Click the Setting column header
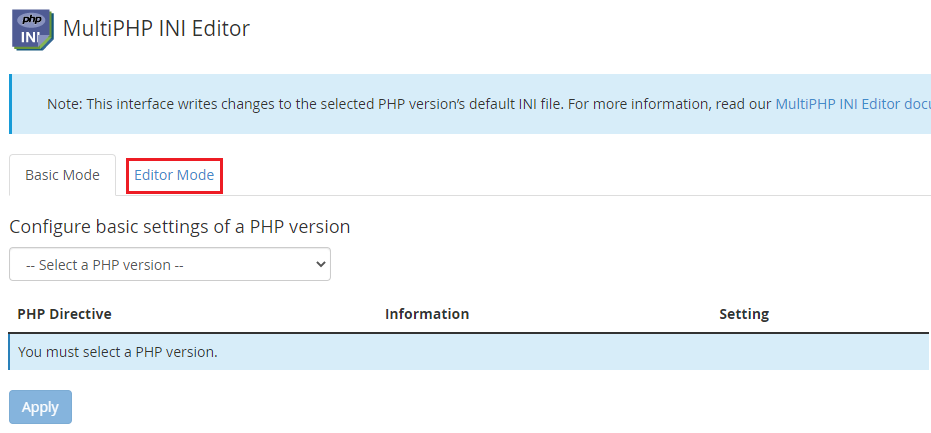 [x=744, y=314]
